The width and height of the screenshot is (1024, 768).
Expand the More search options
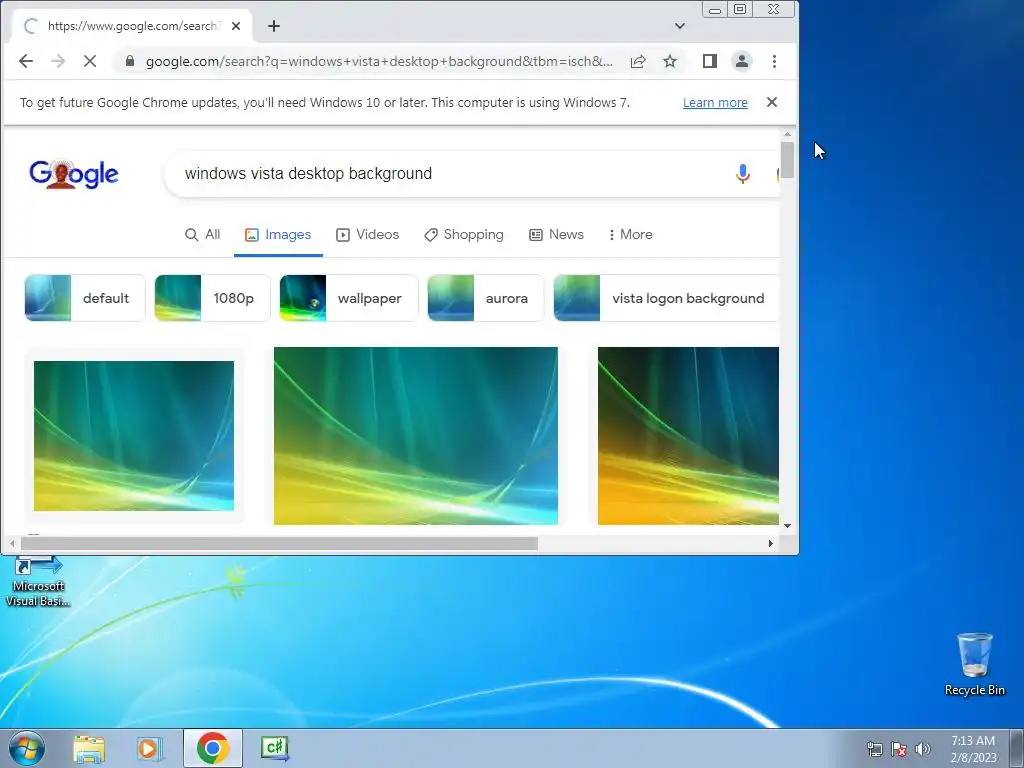coord(630,234)
